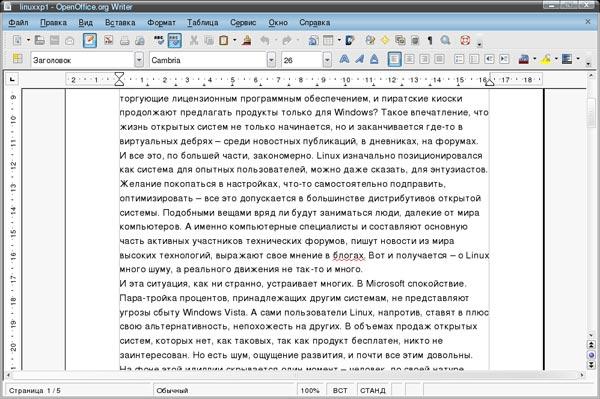This screenshot has height=399, width=600.
Task: Open Data Sources icon
Action: (415, 40)
